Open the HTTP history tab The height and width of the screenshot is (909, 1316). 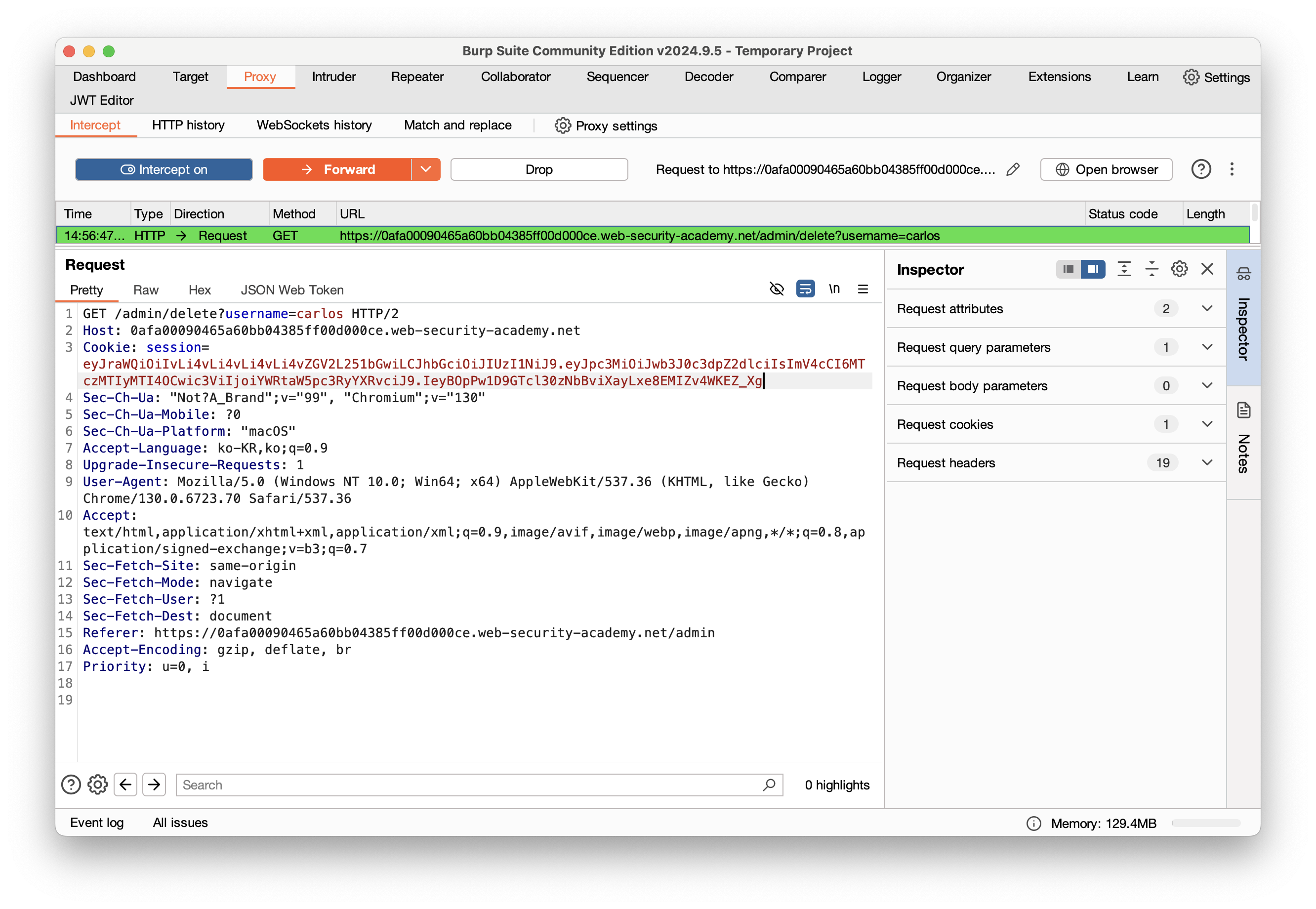pos(188,125)
